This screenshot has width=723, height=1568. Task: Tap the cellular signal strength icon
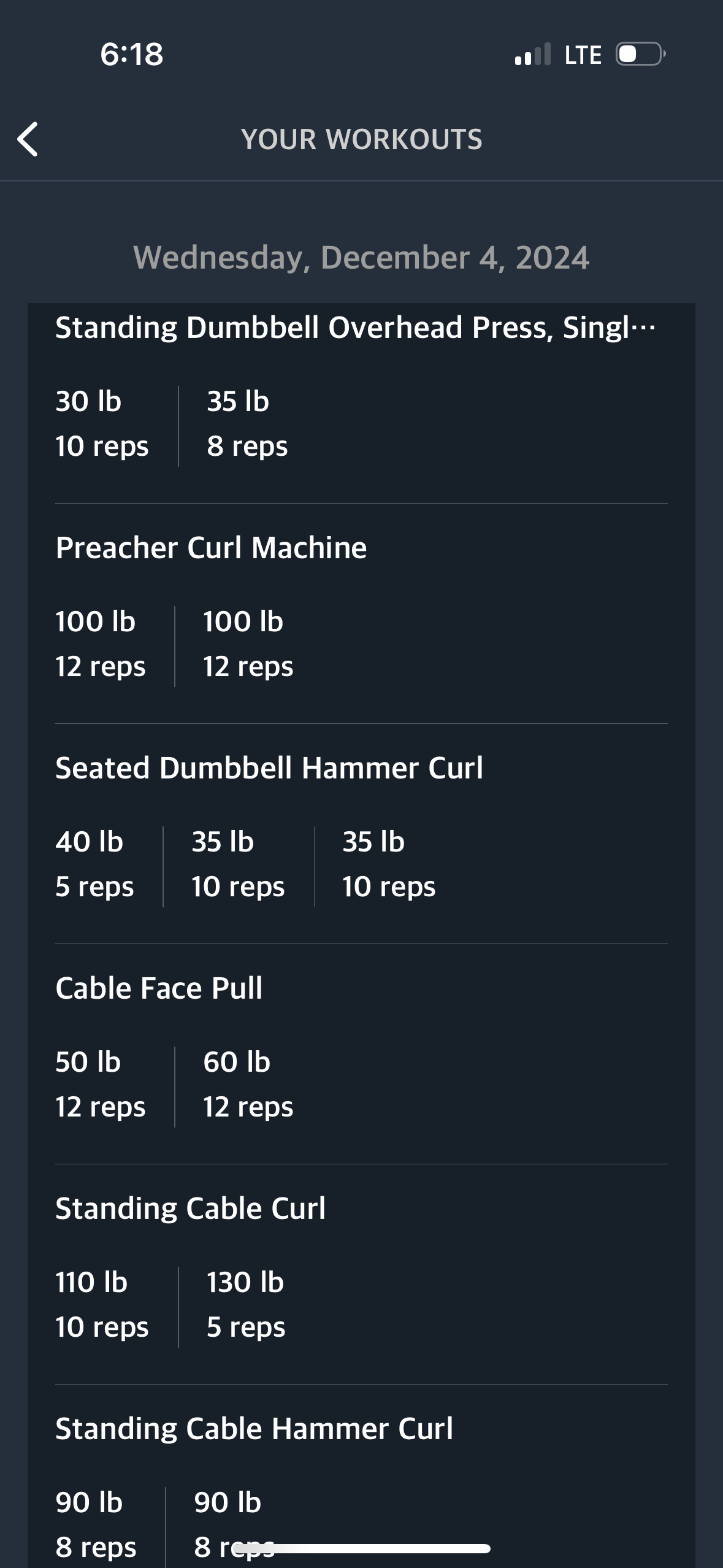(533, 54)
